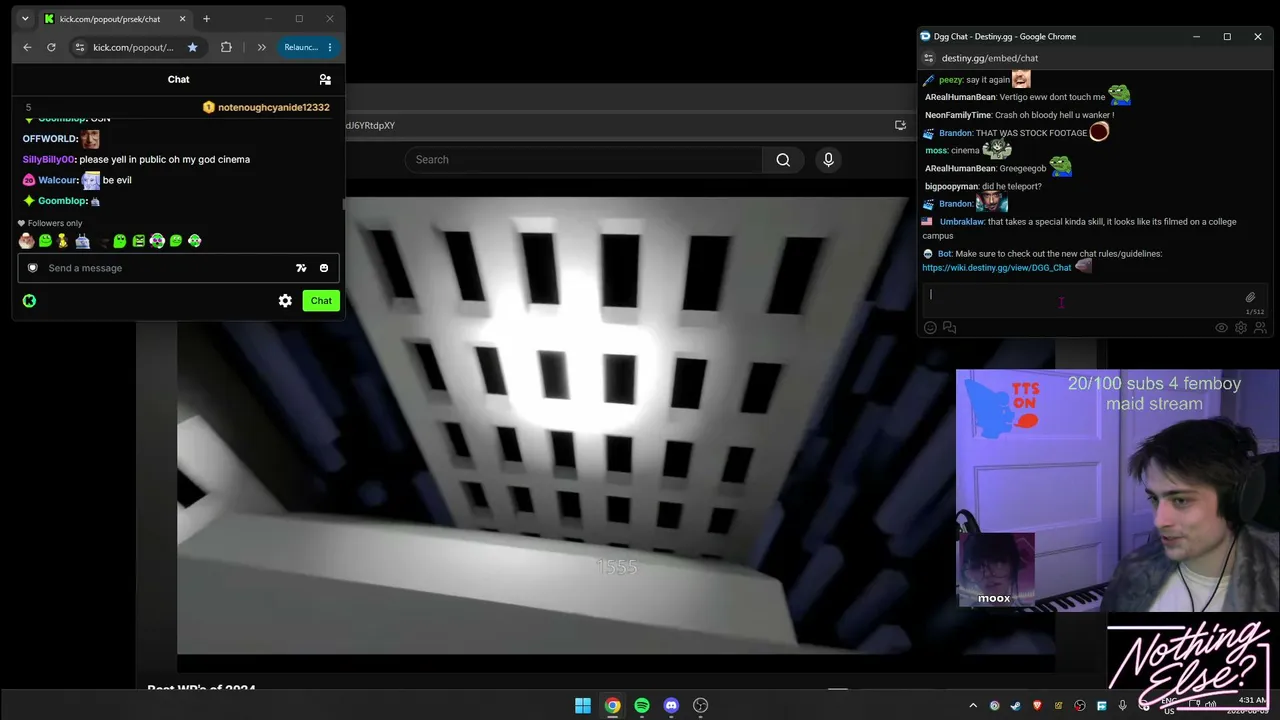The height and width of the screenshot is (720, 1280).
Task: Open the DGG whispers icon
Action: point(949,328)
